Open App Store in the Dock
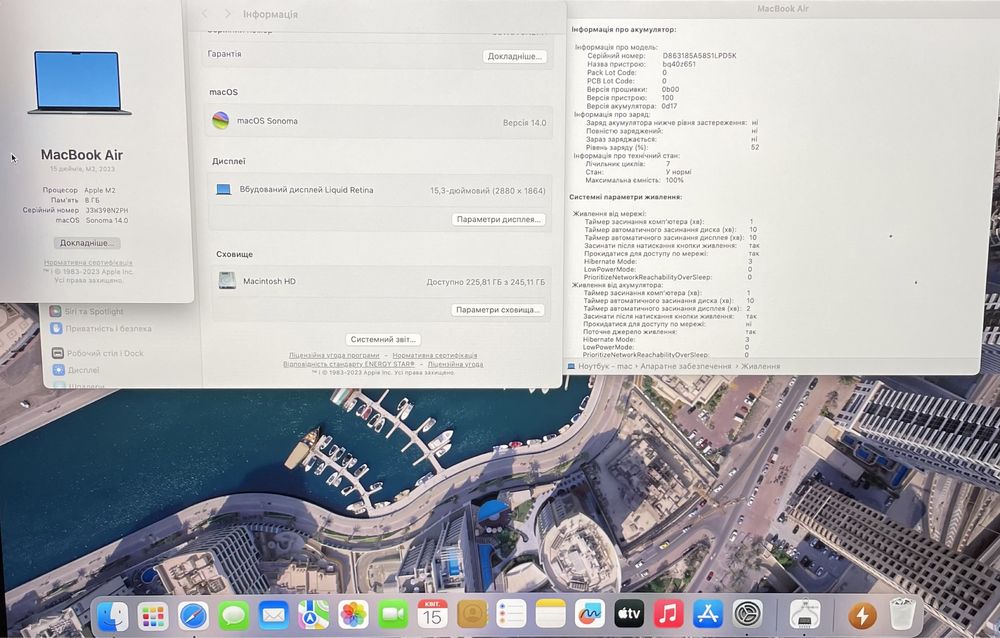Viewport: 1000px width, 638px height. 708,614
